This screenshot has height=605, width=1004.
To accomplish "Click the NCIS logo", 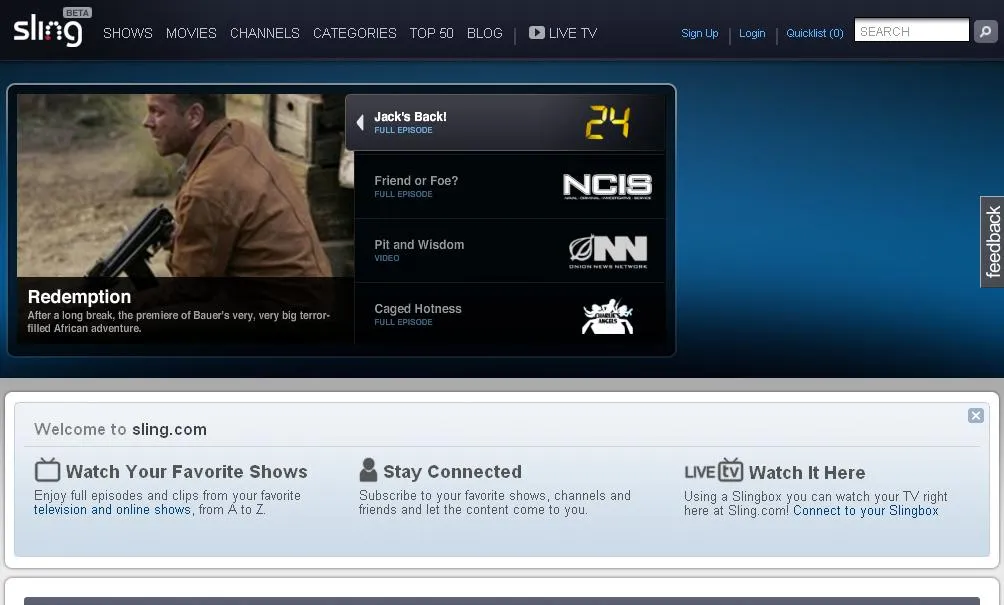I will coord(607,186).
